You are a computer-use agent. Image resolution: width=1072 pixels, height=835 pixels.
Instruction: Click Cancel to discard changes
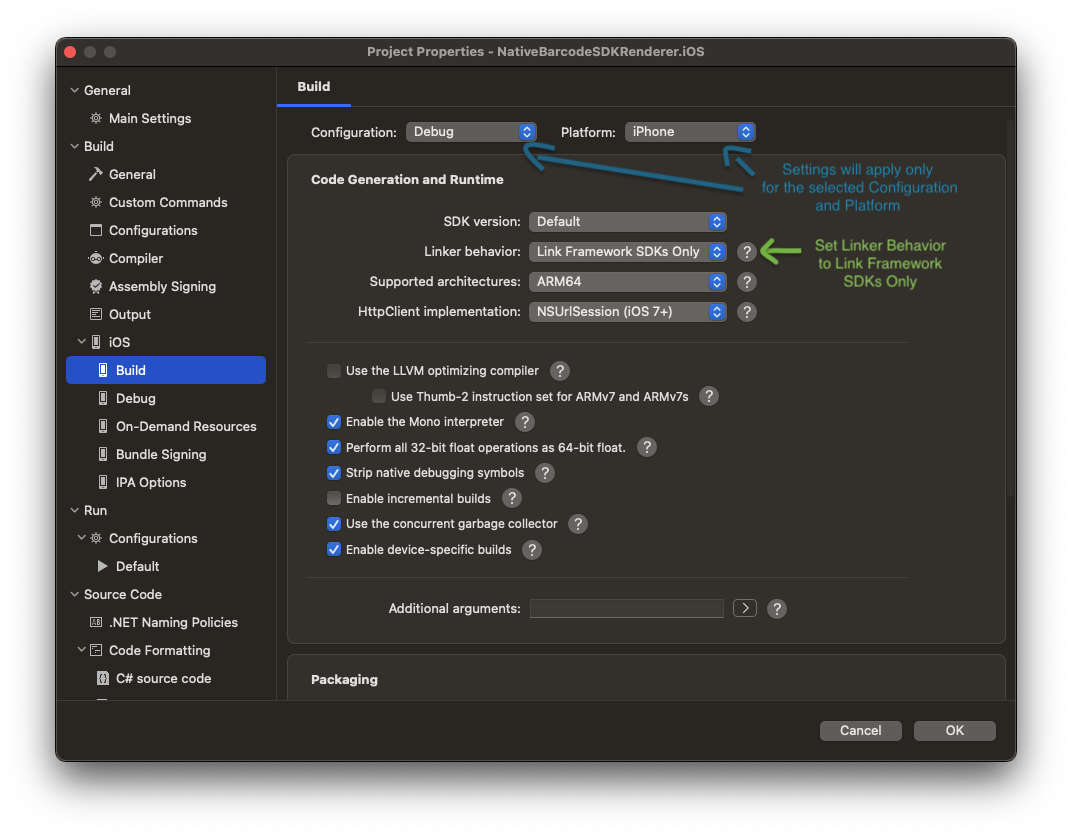[x=860, y=730]
